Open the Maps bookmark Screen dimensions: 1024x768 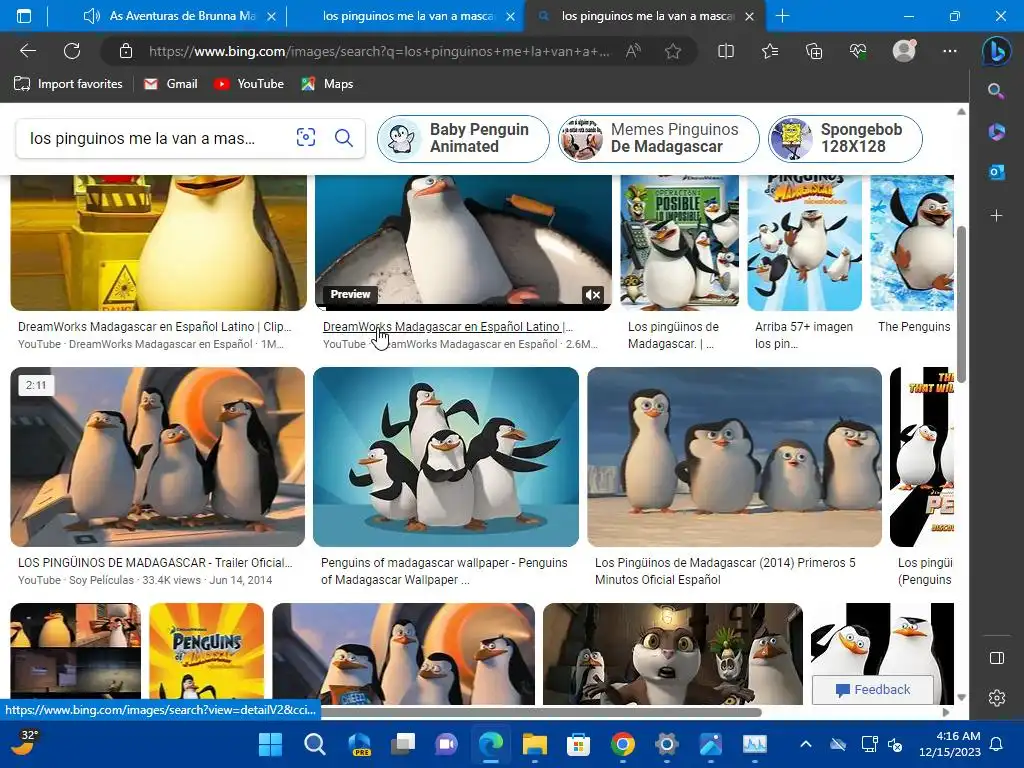coord(327,84)
